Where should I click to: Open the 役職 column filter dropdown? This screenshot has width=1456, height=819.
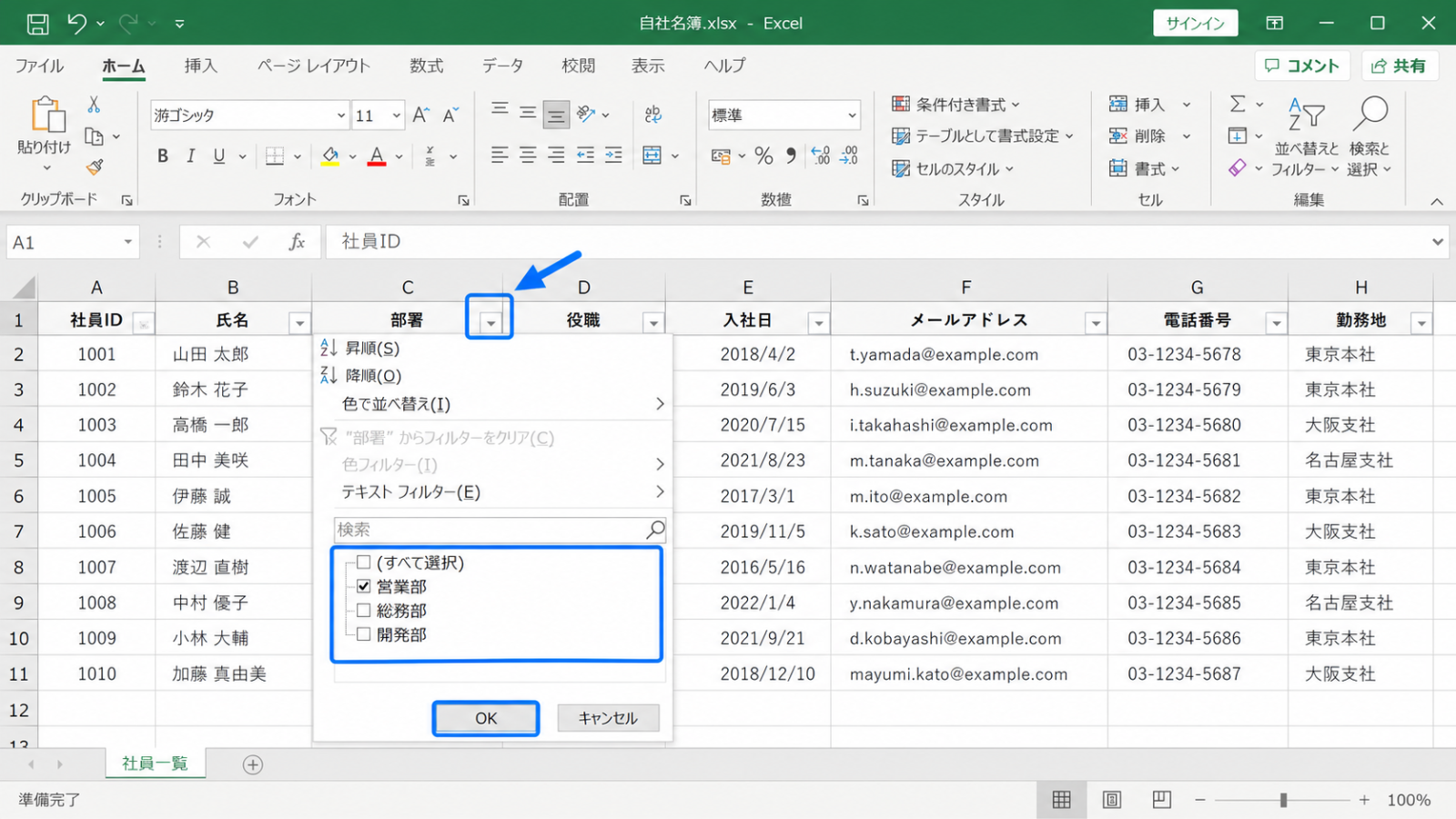coord(652,322)
